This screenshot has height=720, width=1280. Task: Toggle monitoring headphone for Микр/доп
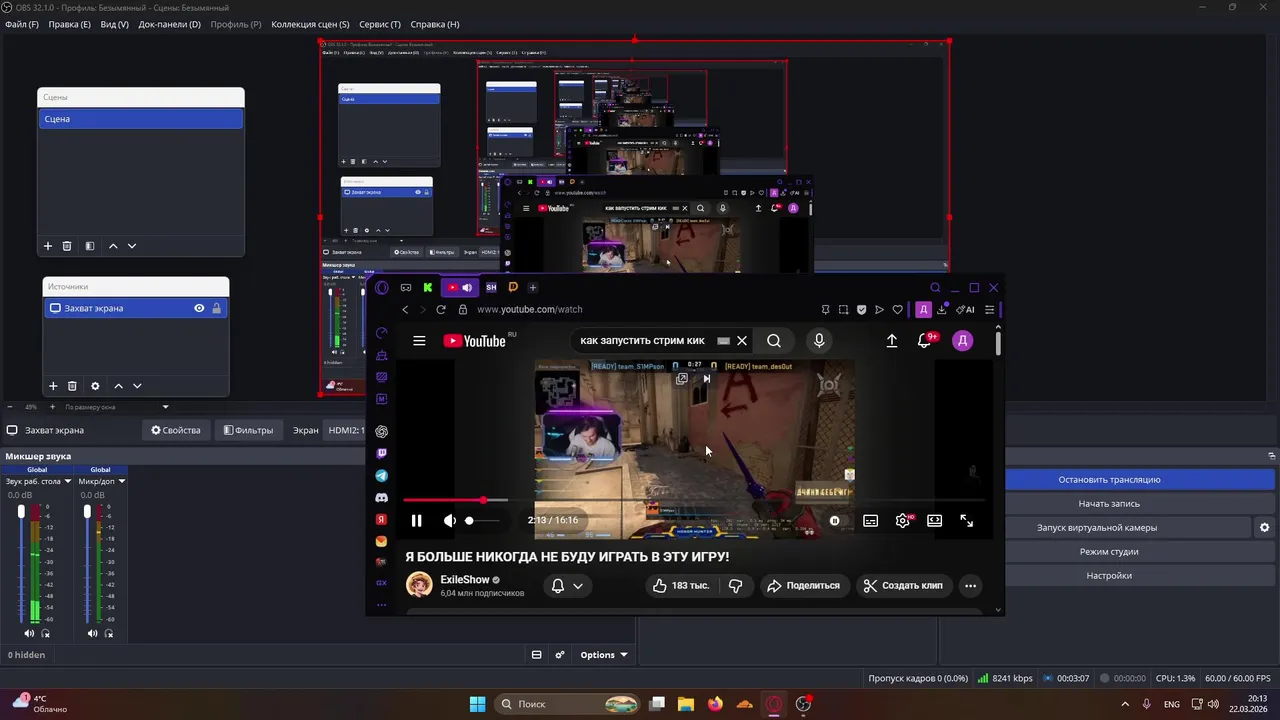(x=109, y=633)
